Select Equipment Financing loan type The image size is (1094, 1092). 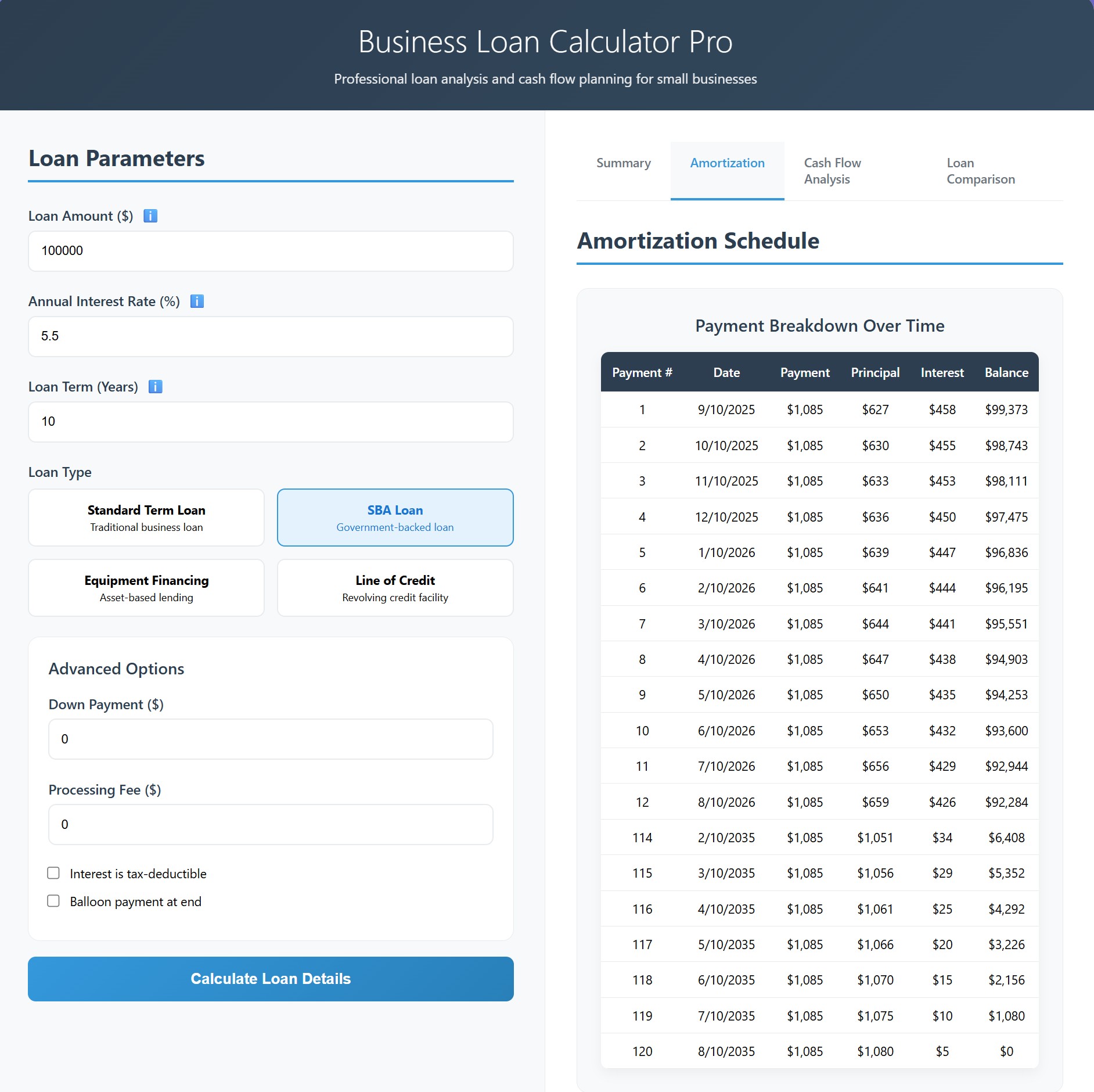[x=146, y=588]
